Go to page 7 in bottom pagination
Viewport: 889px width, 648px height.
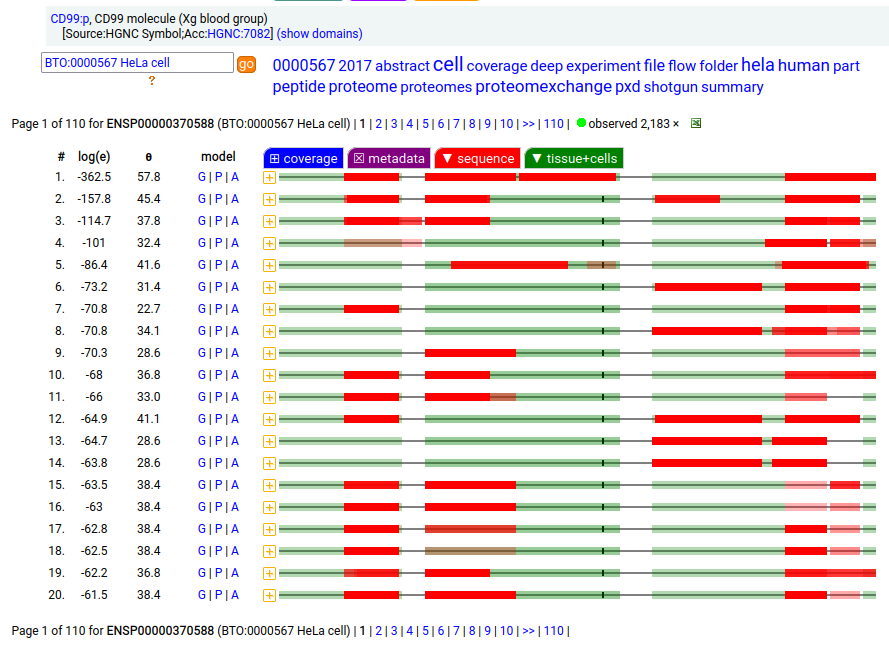[456, 630]
